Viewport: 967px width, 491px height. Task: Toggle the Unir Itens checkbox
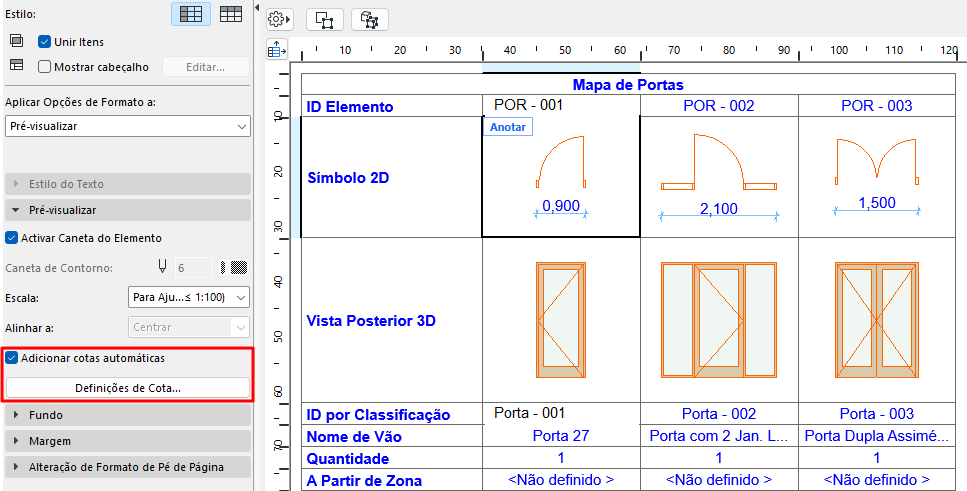[x=44, y=42]
